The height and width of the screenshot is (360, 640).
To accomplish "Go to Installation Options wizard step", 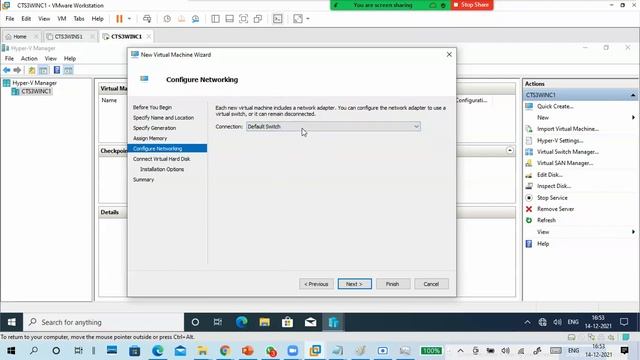I will click(x=162, y=169).
